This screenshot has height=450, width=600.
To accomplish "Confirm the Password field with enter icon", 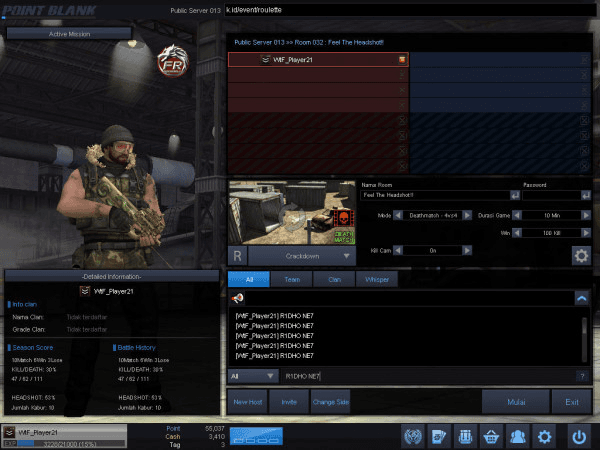I will tap(586, 195).
